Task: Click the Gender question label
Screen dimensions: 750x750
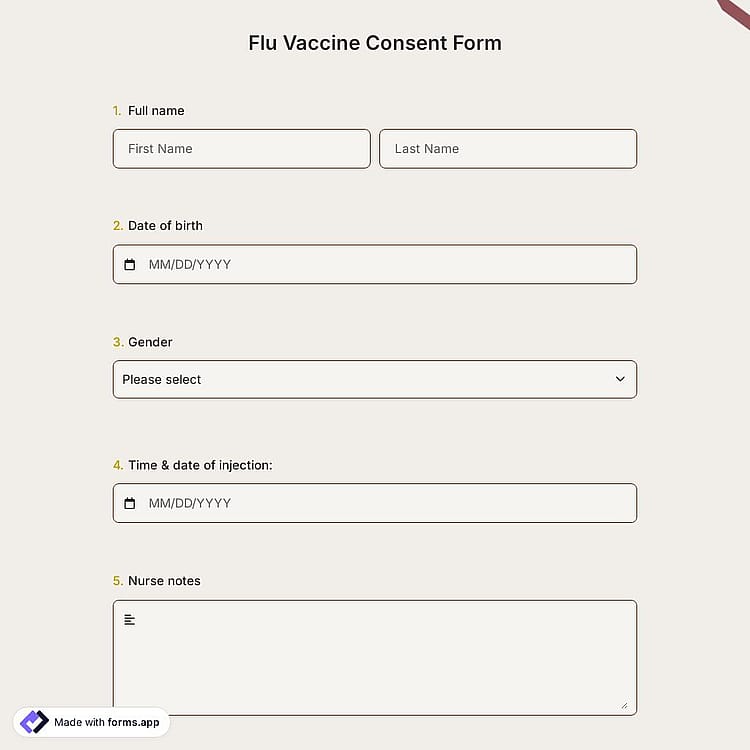Action: (x=150, y=342)
